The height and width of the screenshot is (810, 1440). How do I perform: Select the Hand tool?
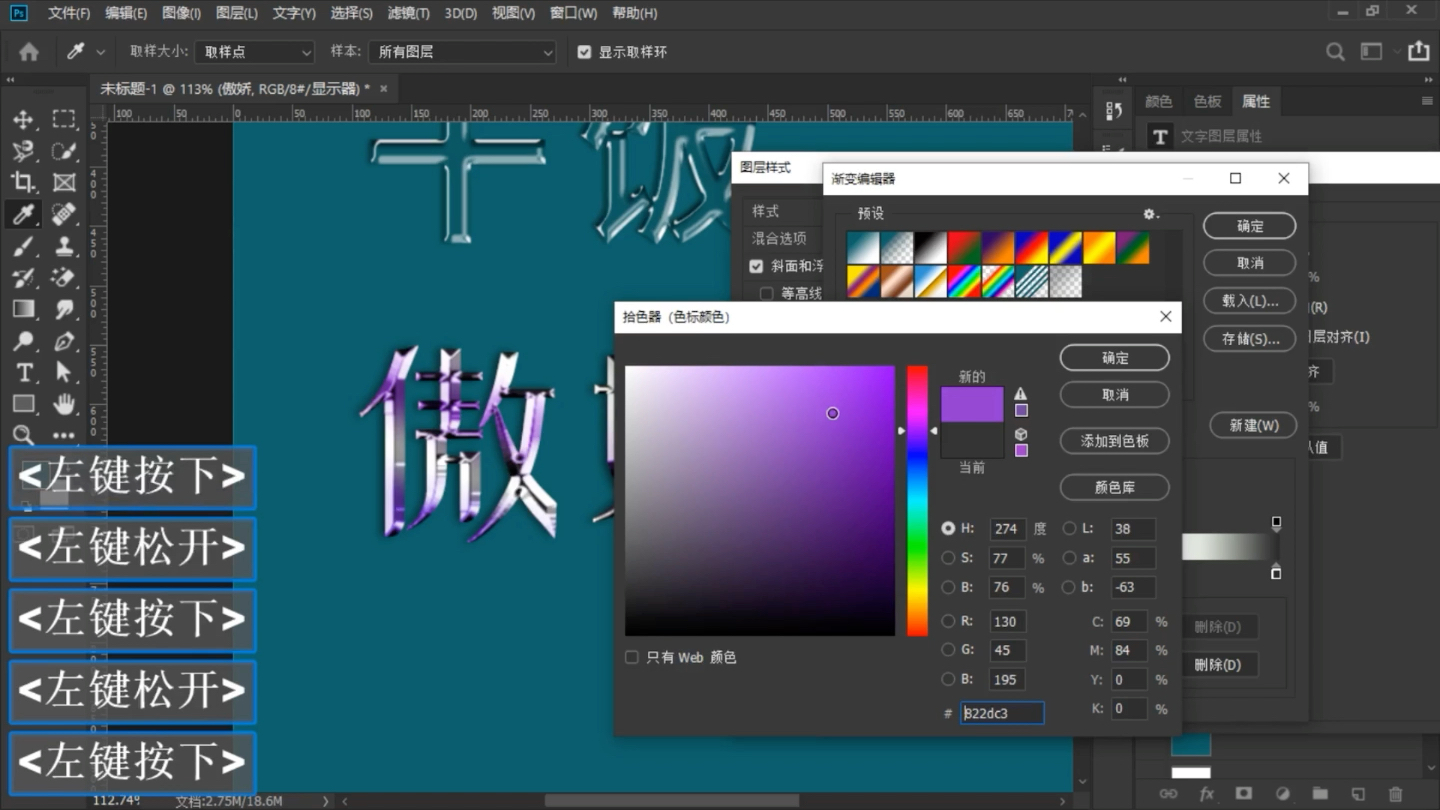(64, 404)
